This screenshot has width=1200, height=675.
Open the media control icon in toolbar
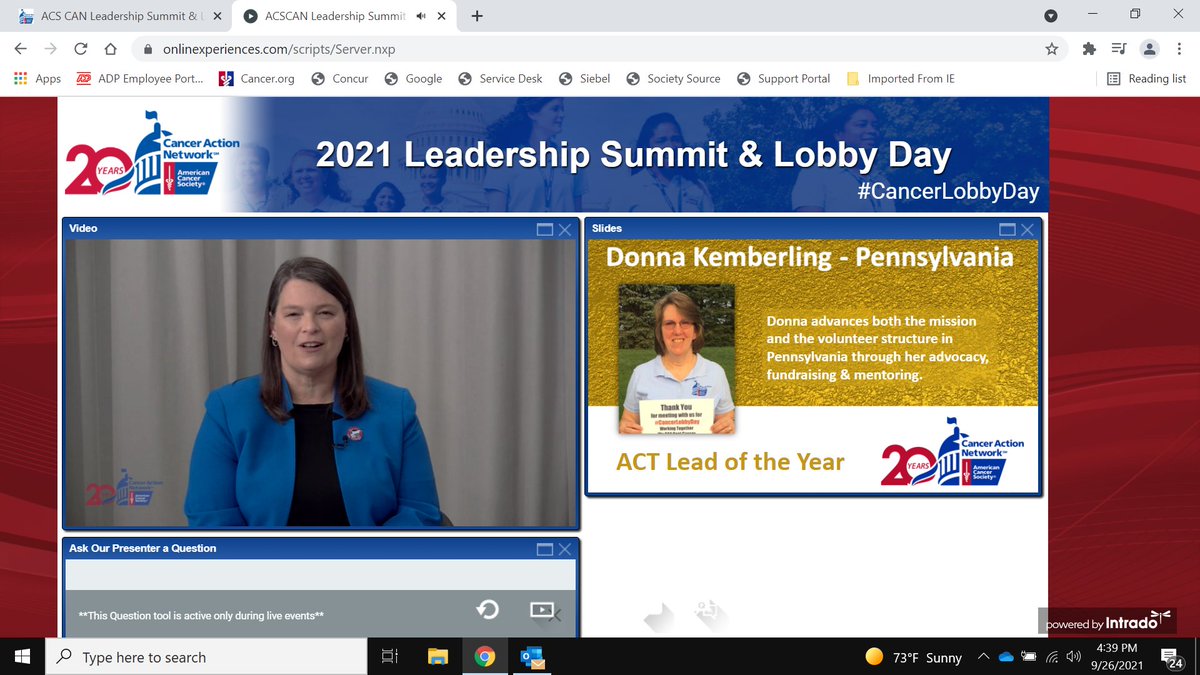click(1120, 48)
